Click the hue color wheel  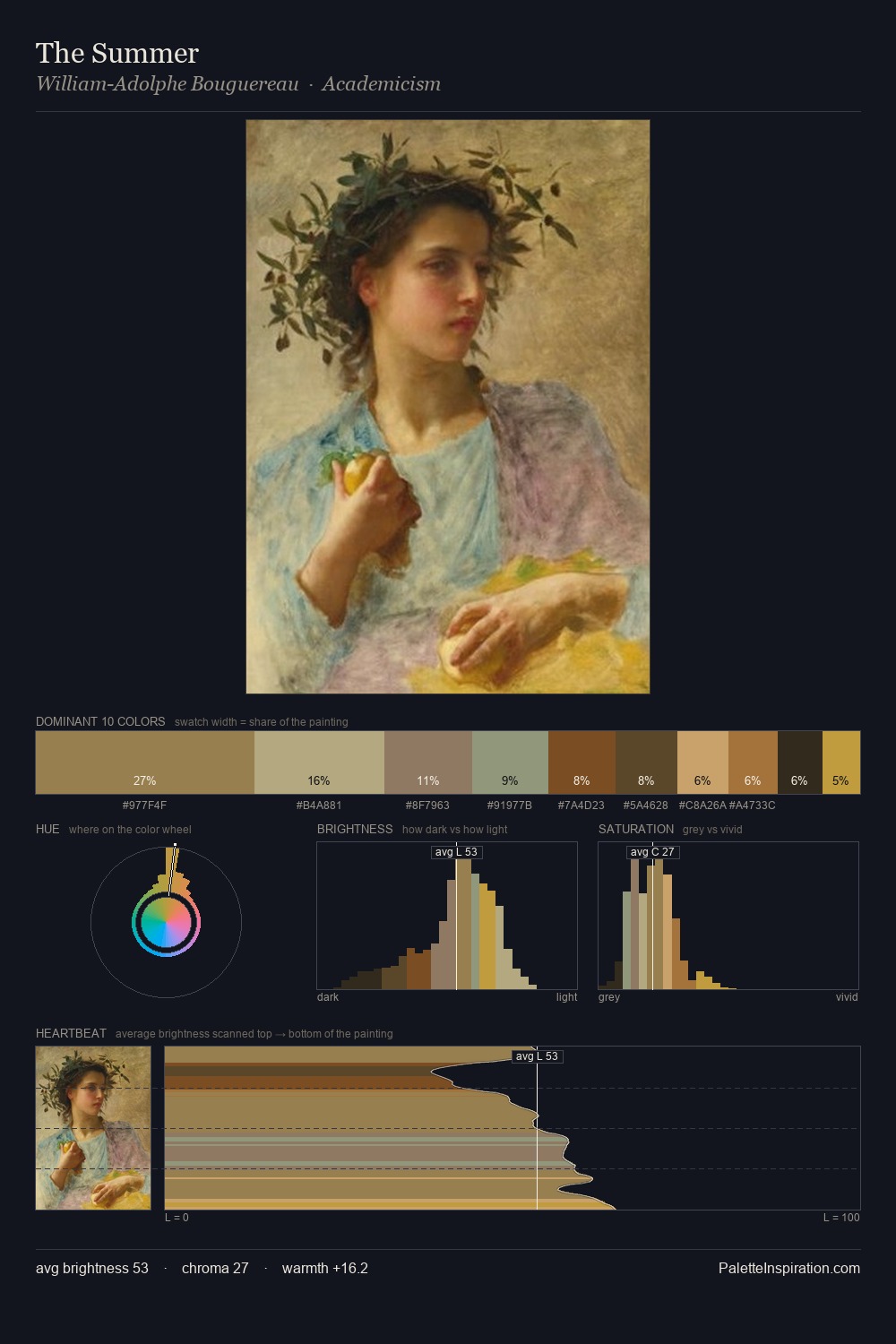166,922
